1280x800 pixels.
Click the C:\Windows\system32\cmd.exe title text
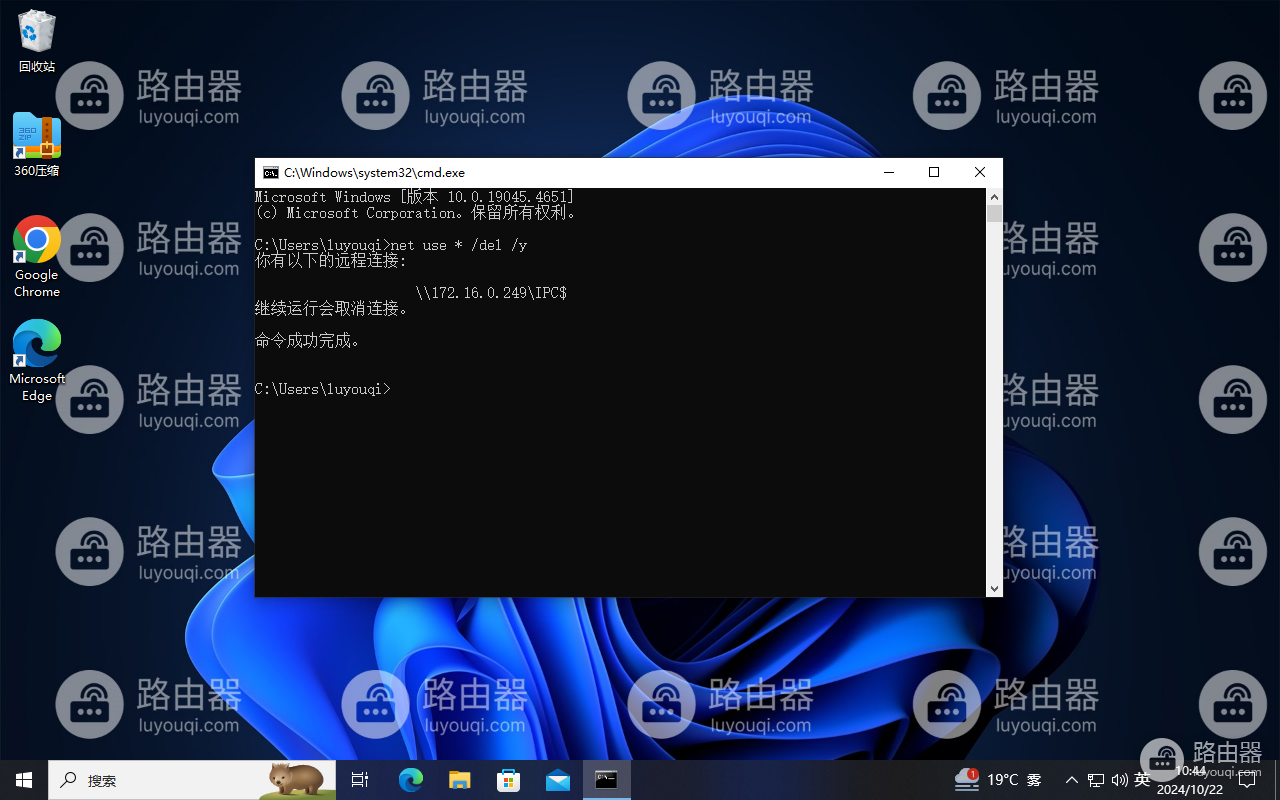pos(374,173)
